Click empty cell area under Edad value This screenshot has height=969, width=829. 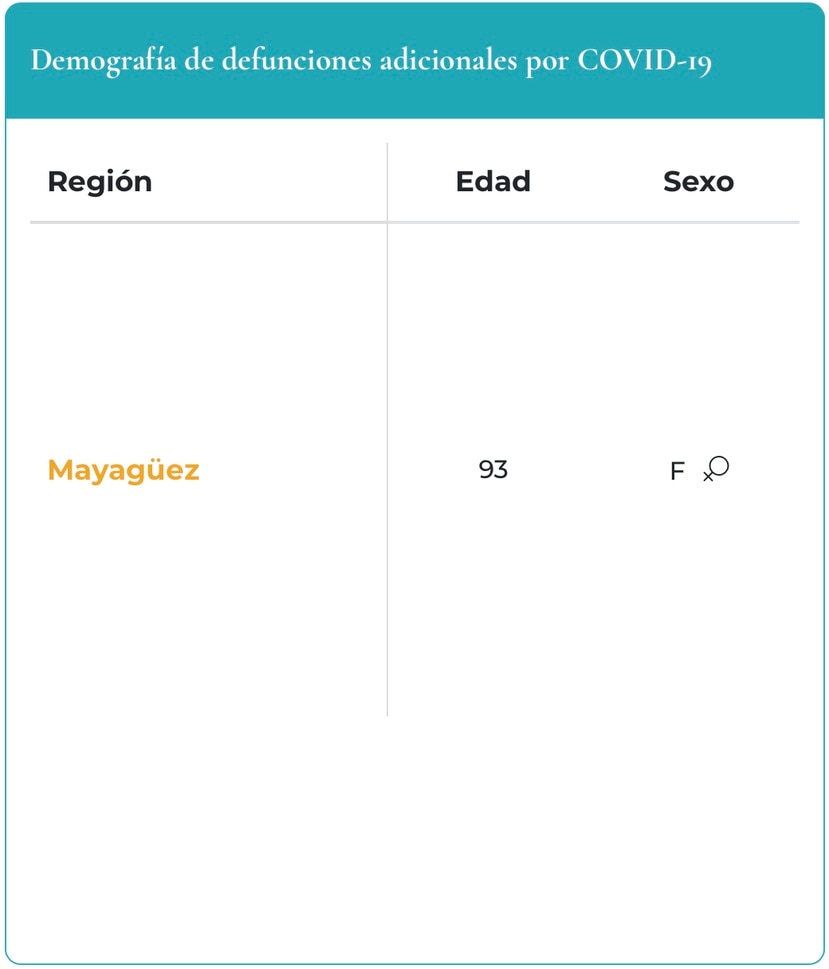click(493, 606)
